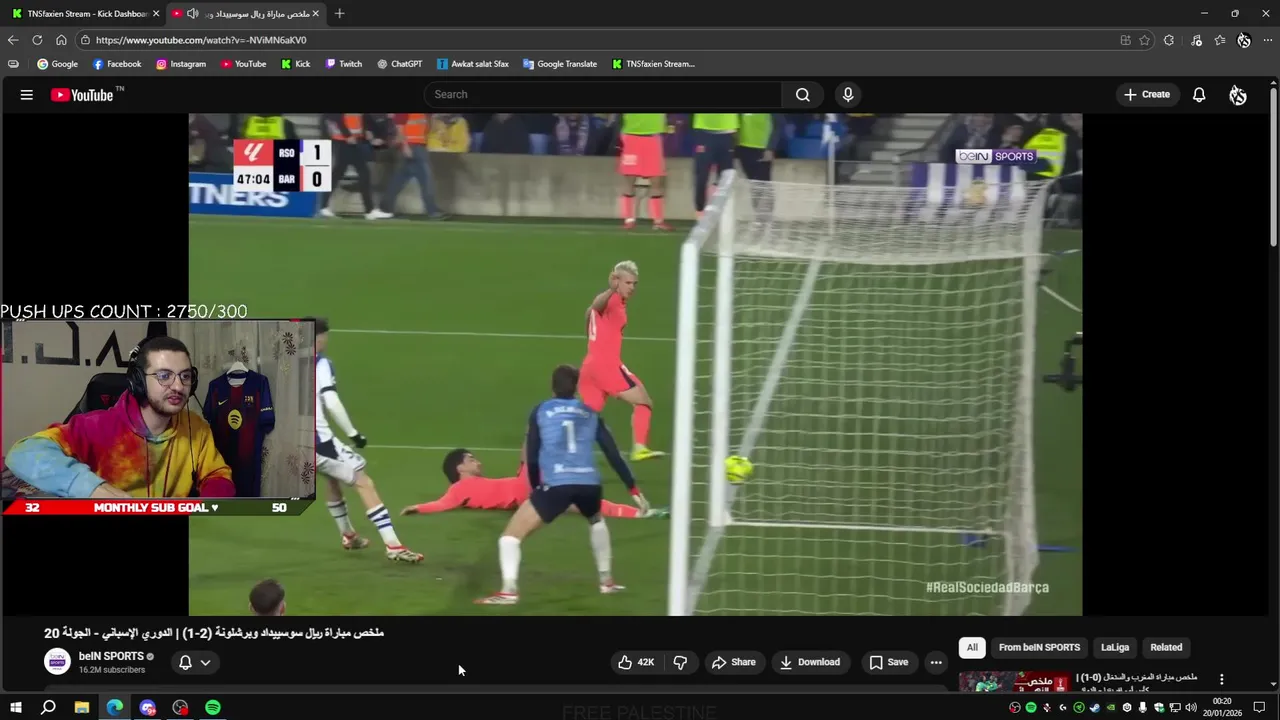Open the favorites list toolbar icon
The width and height of the screenshot is (1280, 720).
(x=1220, y=40)
